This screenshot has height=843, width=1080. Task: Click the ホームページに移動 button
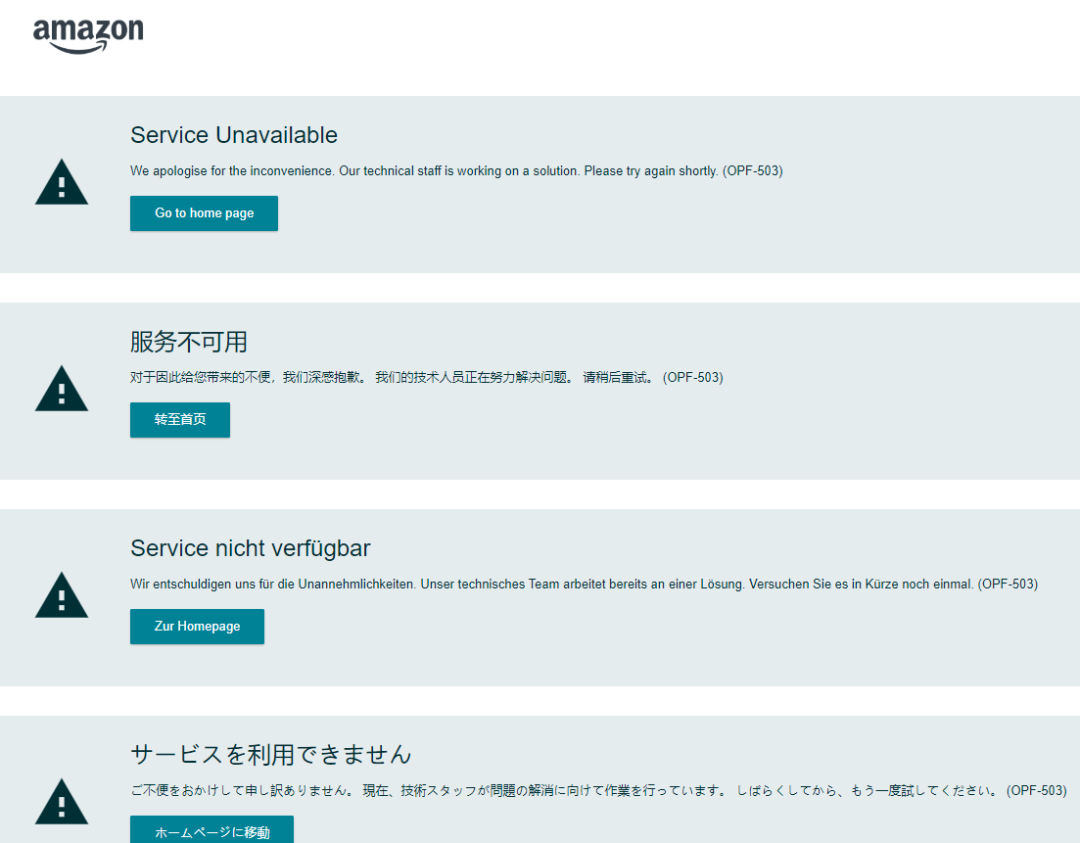point(211,831)
